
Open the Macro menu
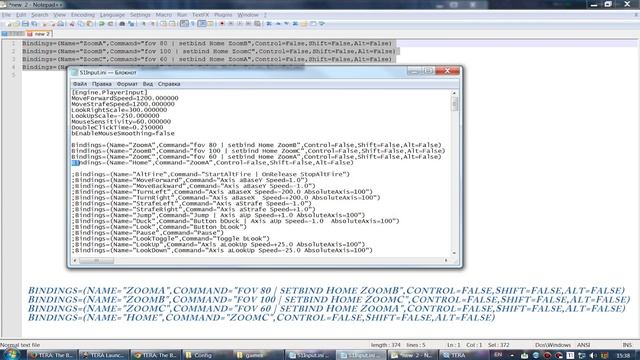(164, 15)
